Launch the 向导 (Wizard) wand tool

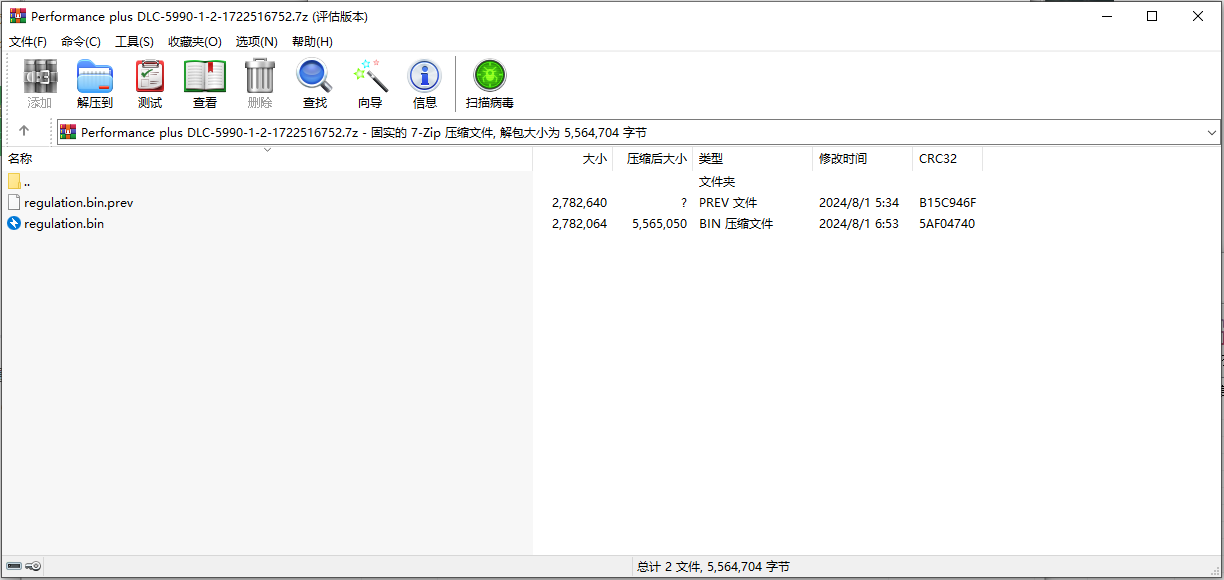point(370,84)
